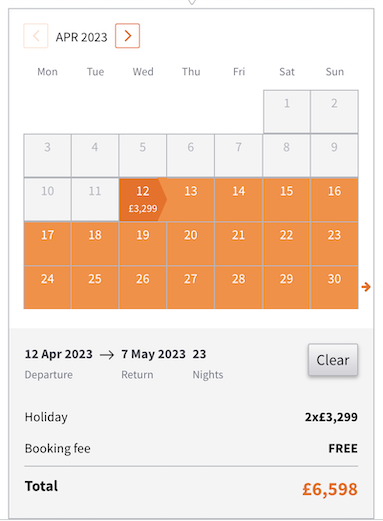Click the disabled date 5
Image resolution: width=383 pixels, height=521 pixels.
pyautogui.click(x=143, y=155)
